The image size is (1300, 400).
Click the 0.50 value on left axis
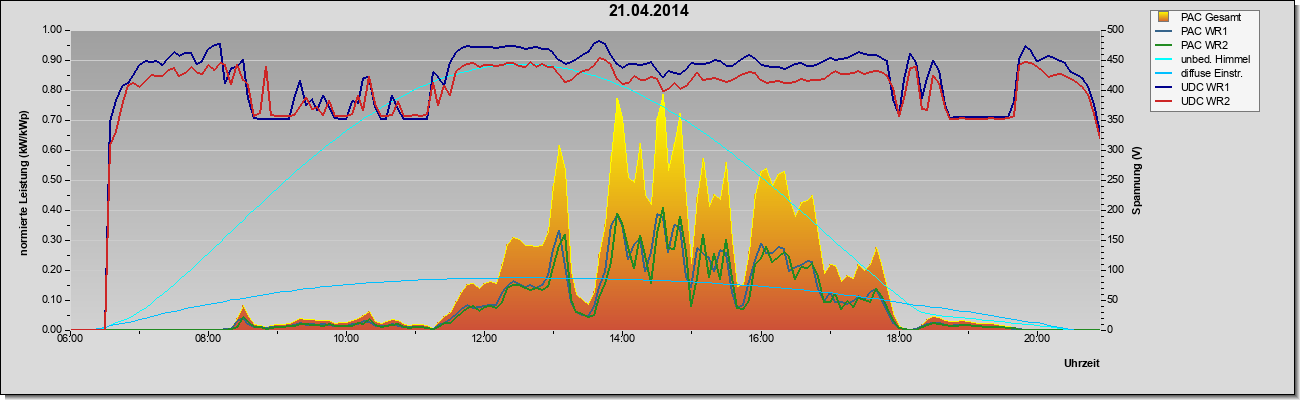[x=51, y=180]
